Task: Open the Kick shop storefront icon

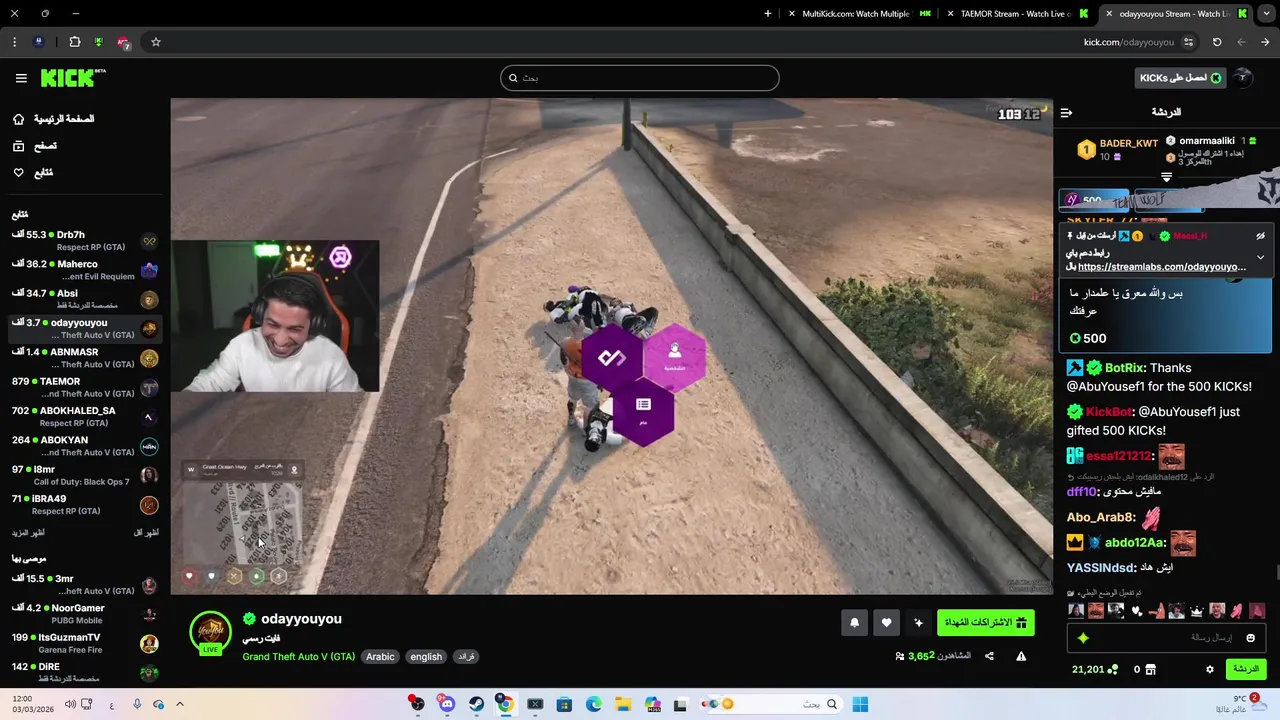Action: [x=1150, y=669]
